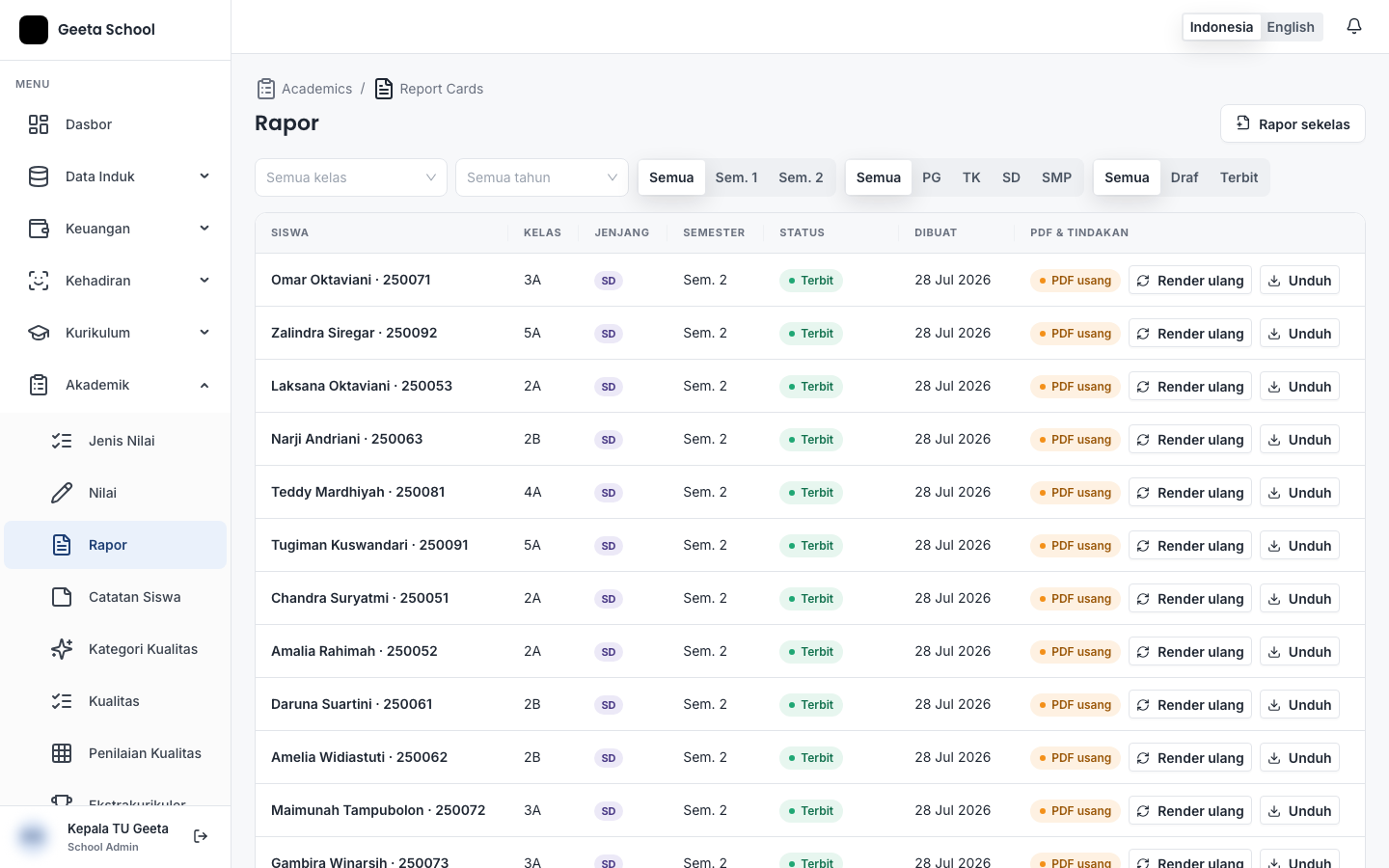The image size is (1389, 868).
Task: Click user avatar for Kepala TU Geeta
Action: [33, 836]
